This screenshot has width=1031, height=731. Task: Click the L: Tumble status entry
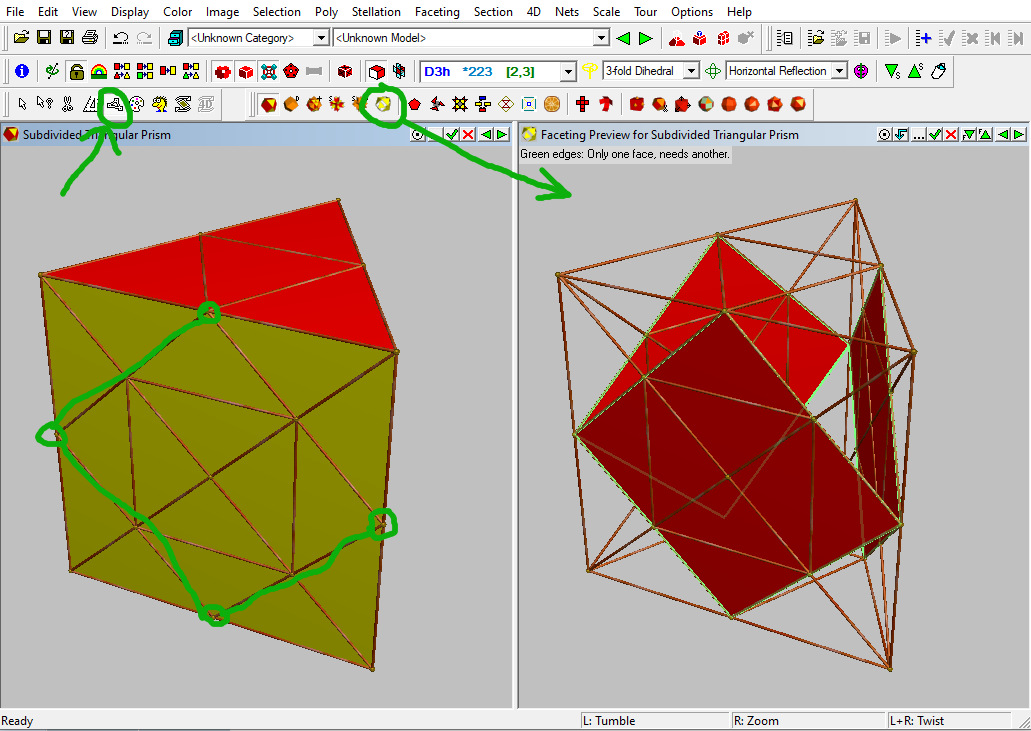click(609, 720)
